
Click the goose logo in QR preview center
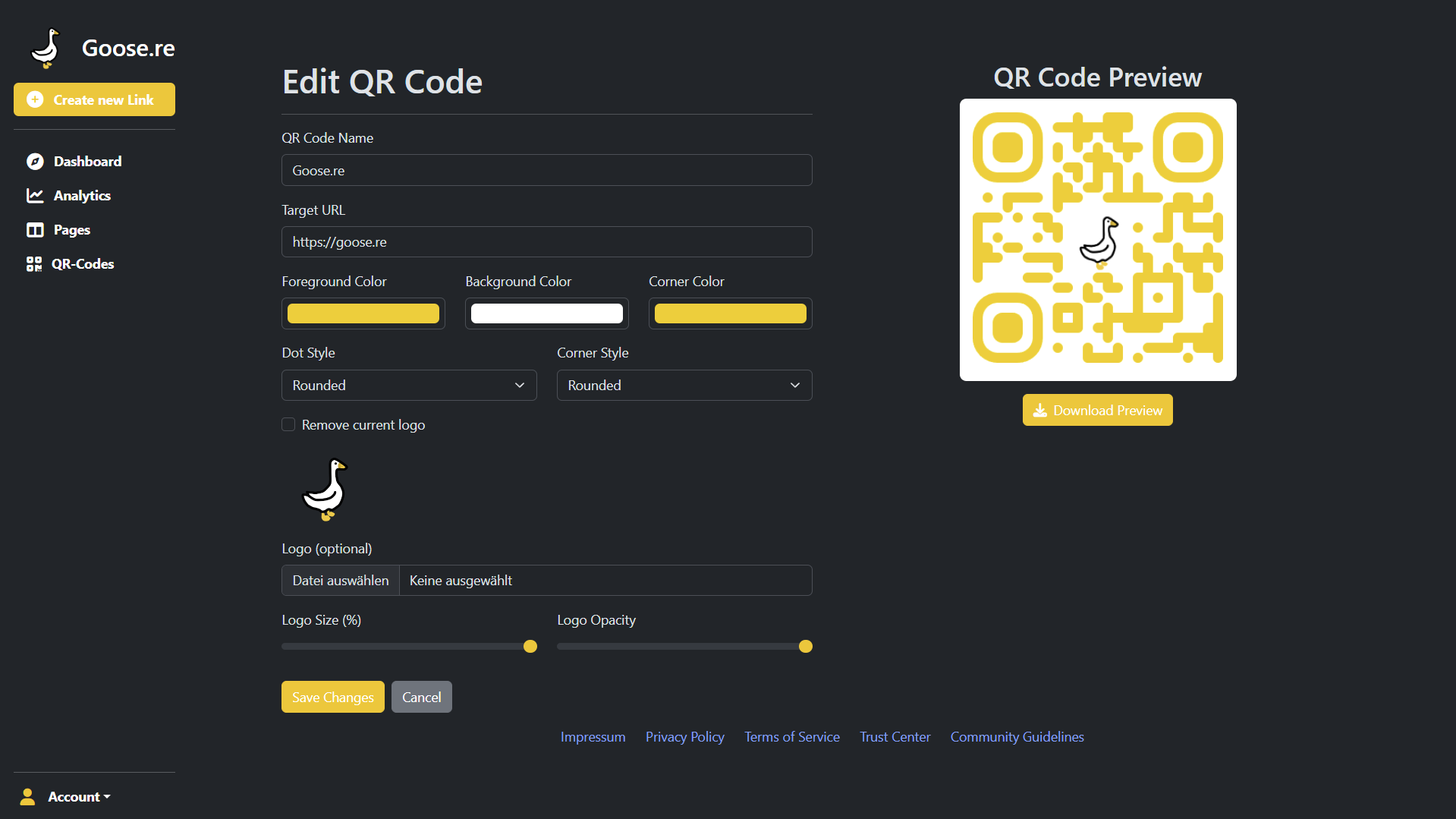coord(1099,242)
